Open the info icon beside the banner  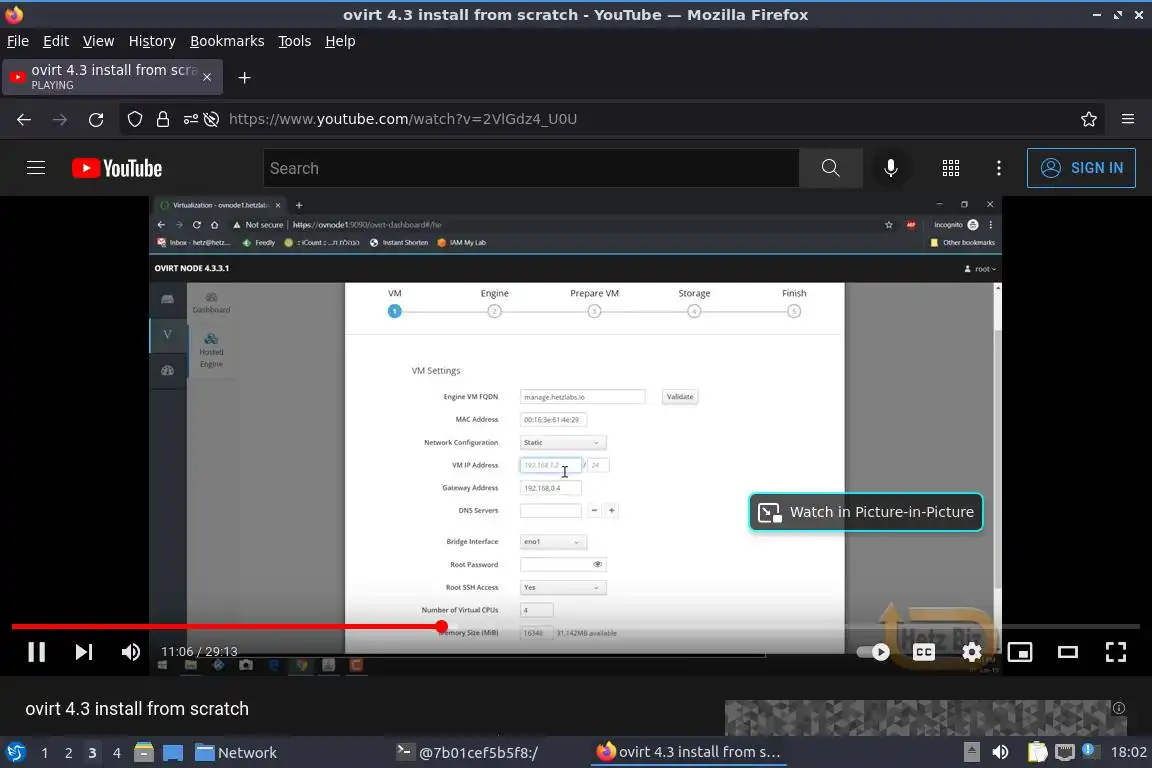coord(1118,708)
